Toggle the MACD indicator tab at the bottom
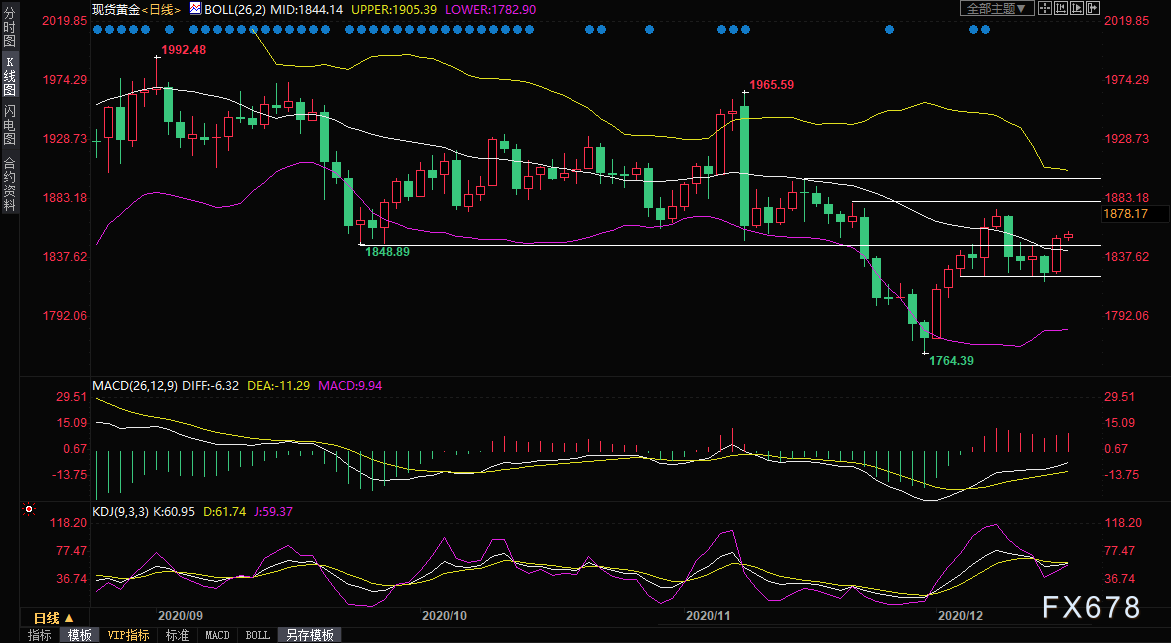Image resolution: width=1171 pixels, height=643 pixels. pos(217,635)
